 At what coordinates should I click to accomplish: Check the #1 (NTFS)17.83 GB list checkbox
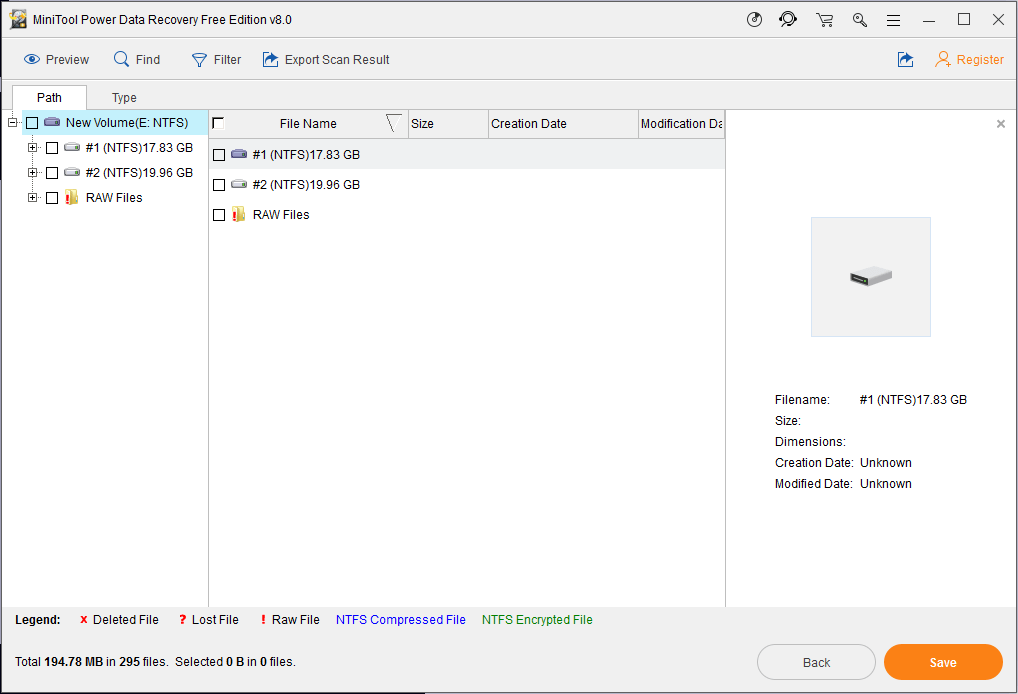(x=219, y=155)
